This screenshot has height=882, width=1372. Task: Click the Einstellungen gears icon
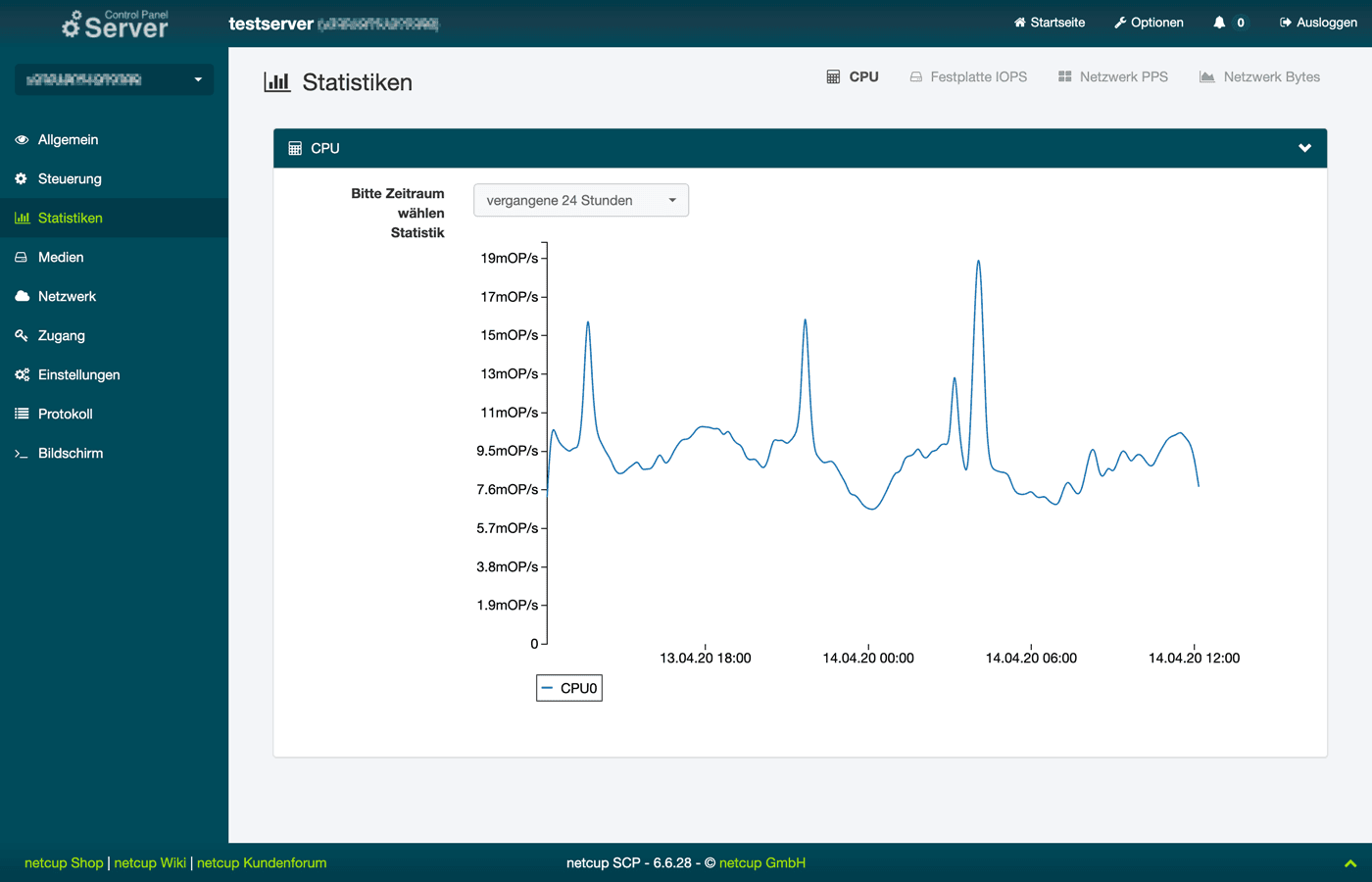pyautogui.click(x=22, y=375)
